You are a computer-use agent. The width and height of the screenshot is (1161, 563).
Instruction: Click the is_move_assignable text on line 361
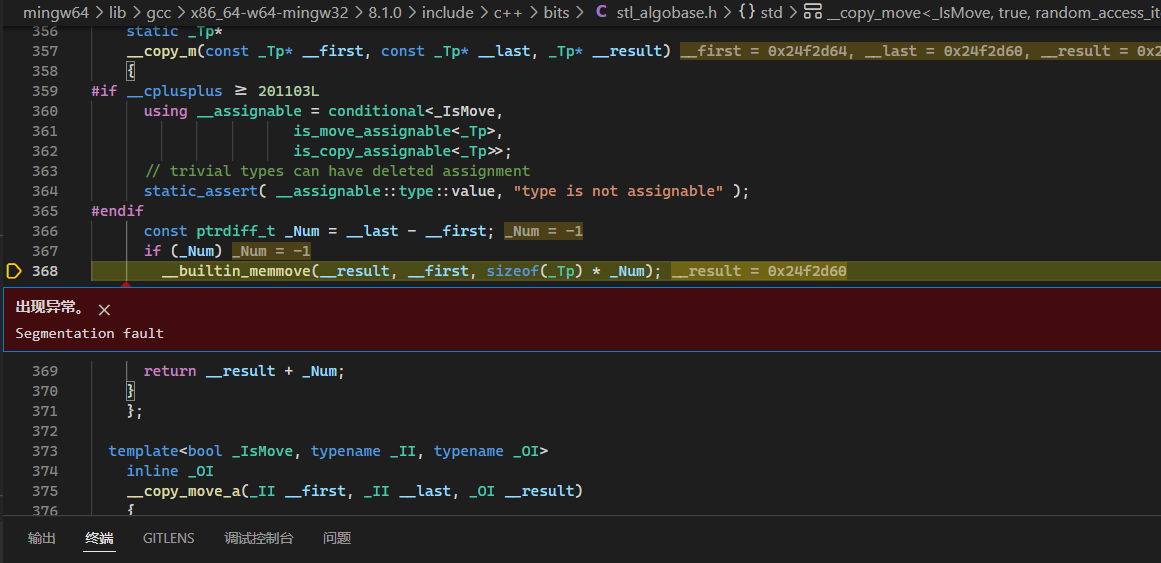coord(372,131)
